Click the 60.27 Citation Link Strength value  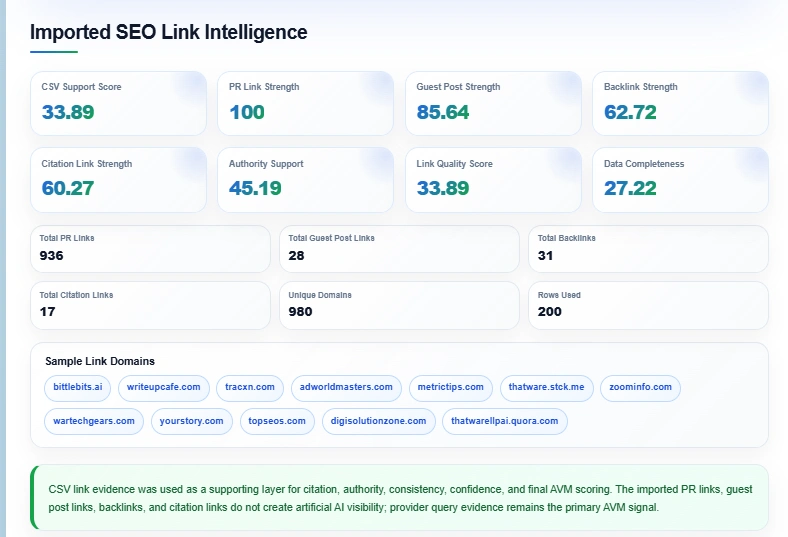coord(68,188)
